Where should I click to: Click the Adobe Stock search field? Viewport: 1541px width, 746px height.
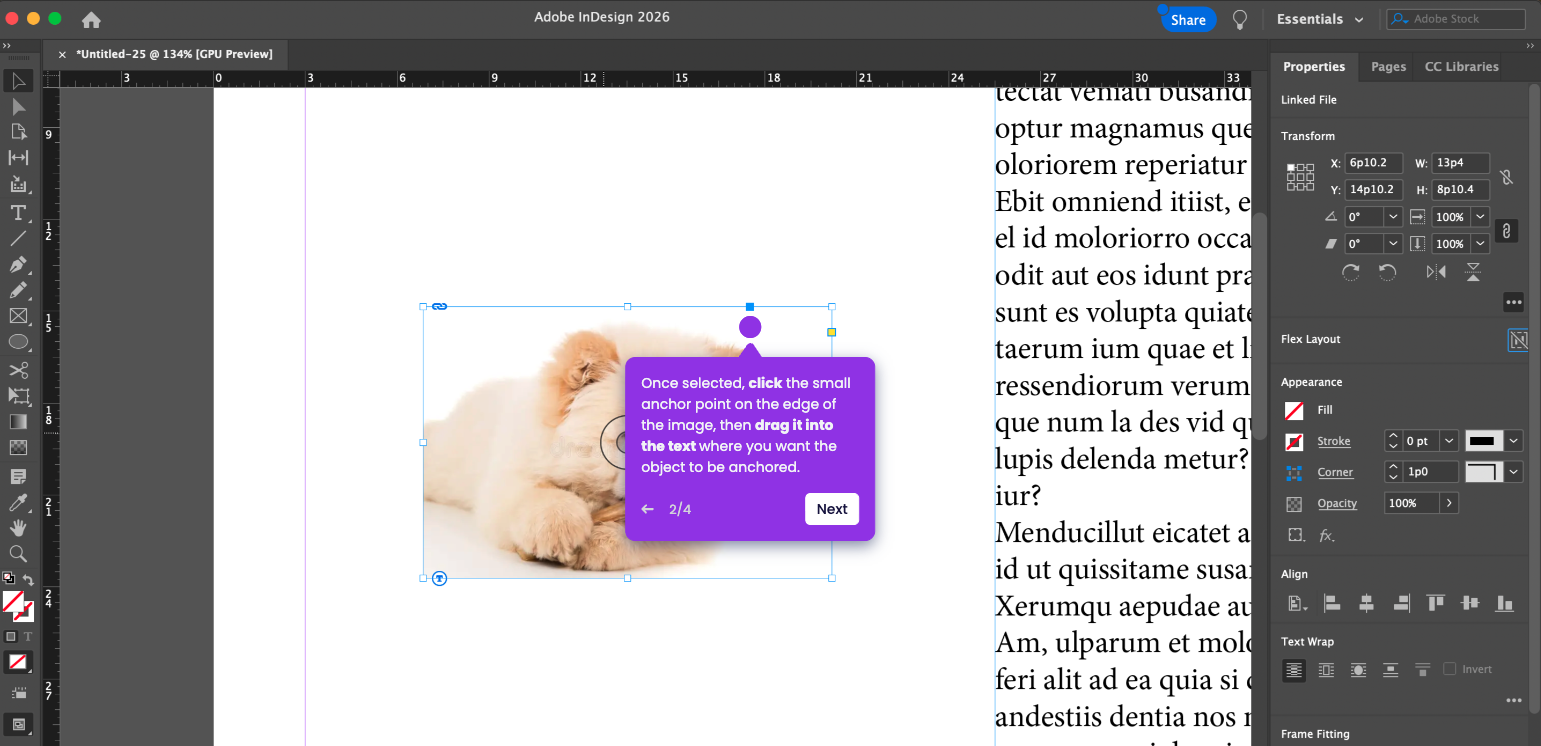point(1455,19)
